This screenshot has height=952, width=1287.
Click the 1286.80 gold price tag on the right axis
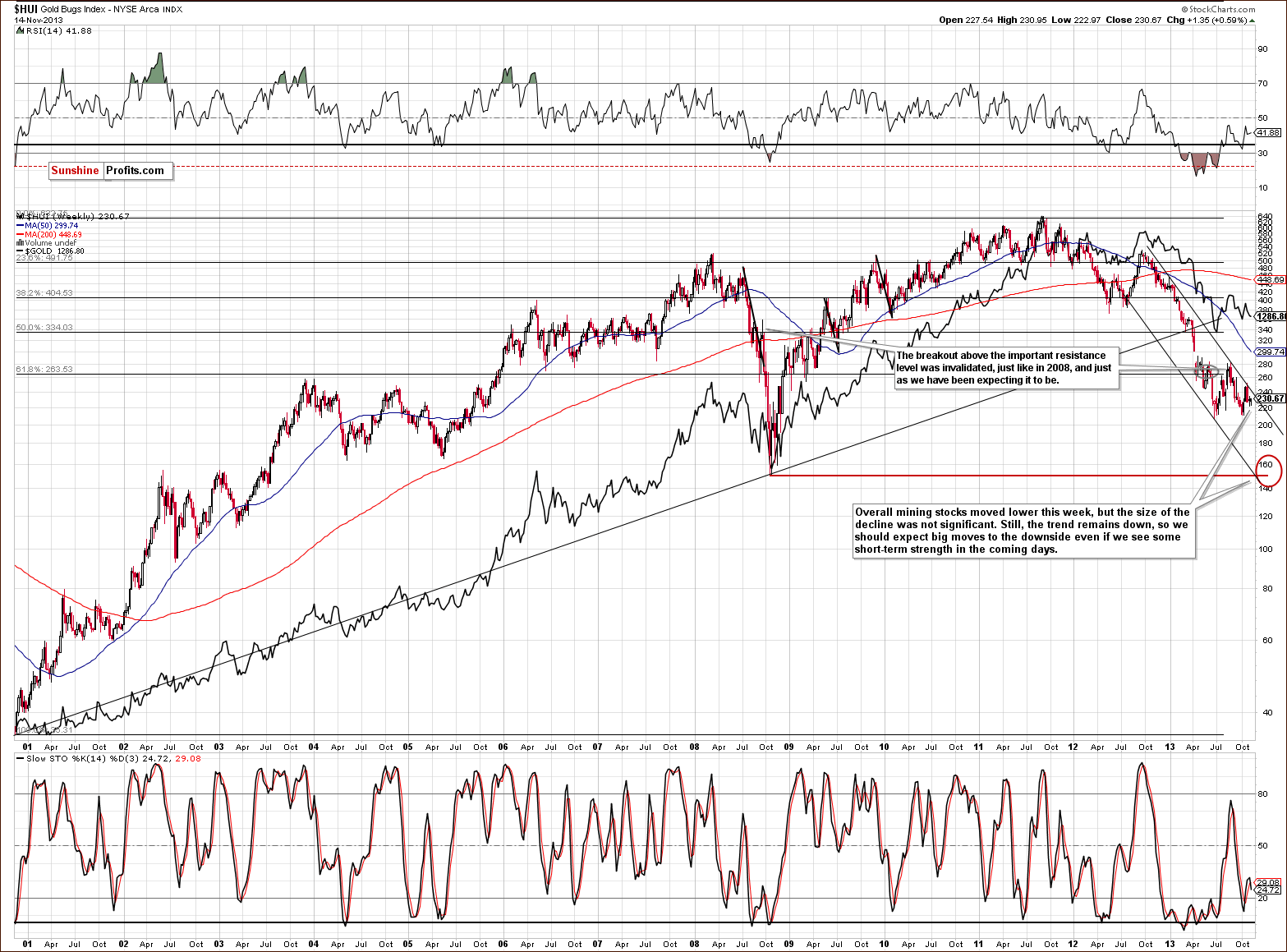pyautogui.click(x=1271, y=315)
